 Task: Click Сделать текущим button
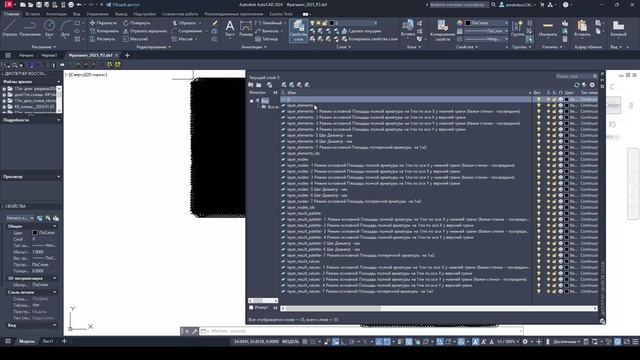[x=361, y=31]
